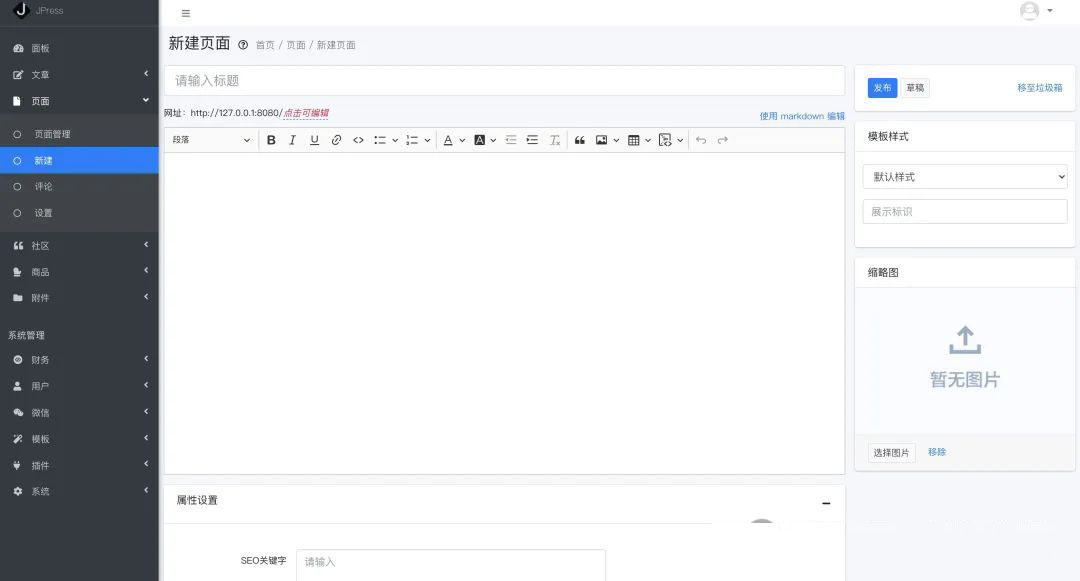Open the 默认样式 template style dropdown
1080x581 pixels.
click(x=964, y=177)
